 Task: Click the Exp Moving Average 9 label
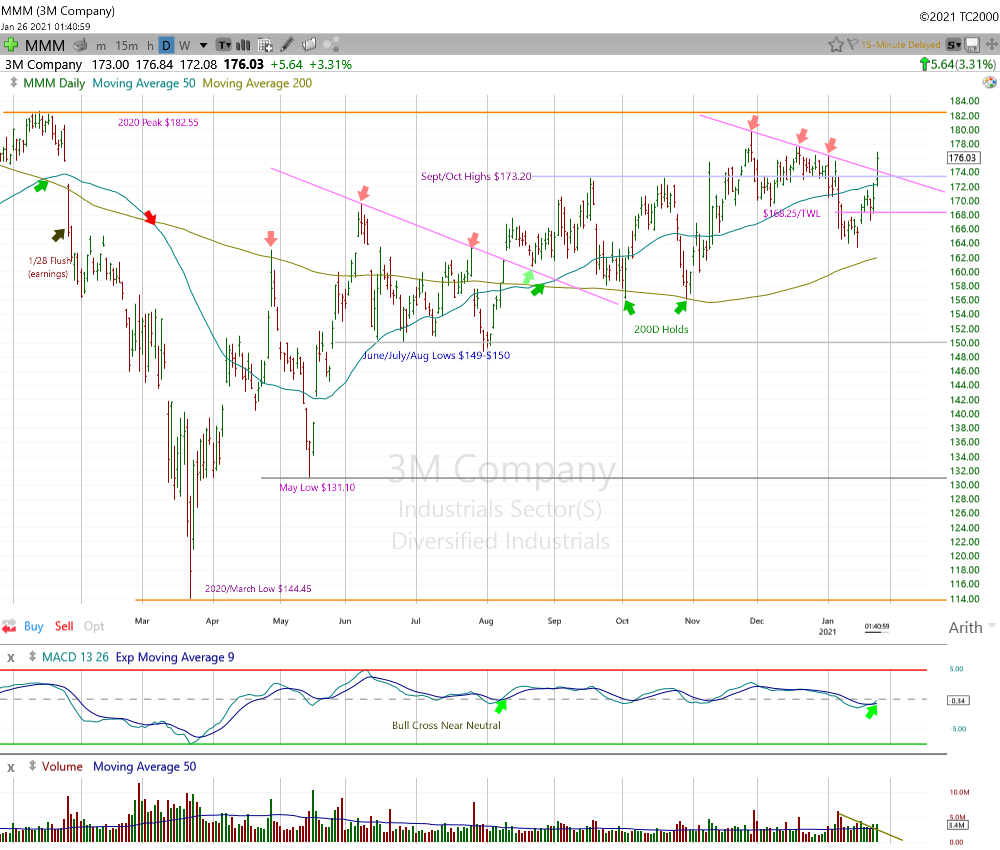coord(175,657)
